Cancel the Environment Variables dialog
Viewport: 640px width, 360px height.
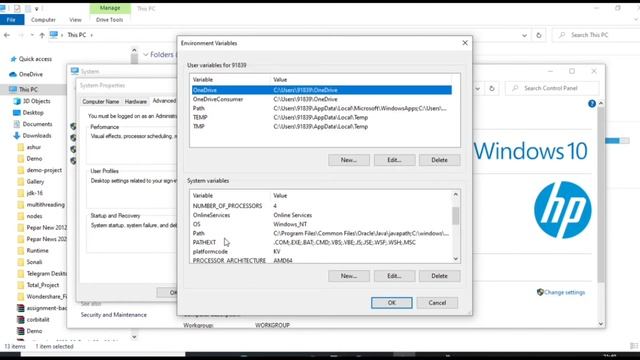coord(437,302)
